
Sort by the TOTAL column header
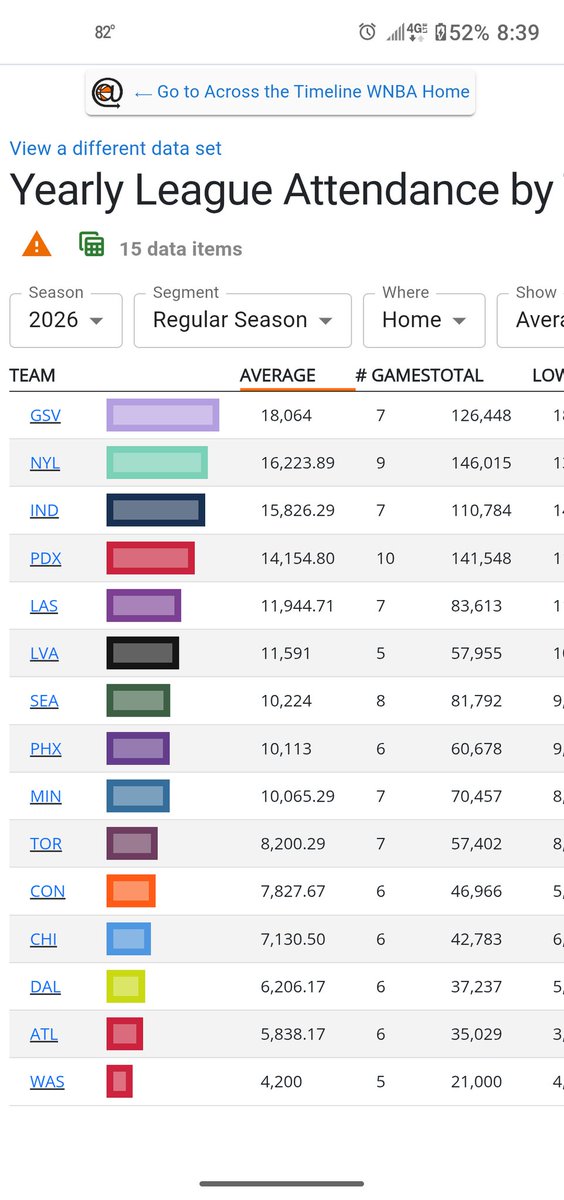[x=457, y=376]
